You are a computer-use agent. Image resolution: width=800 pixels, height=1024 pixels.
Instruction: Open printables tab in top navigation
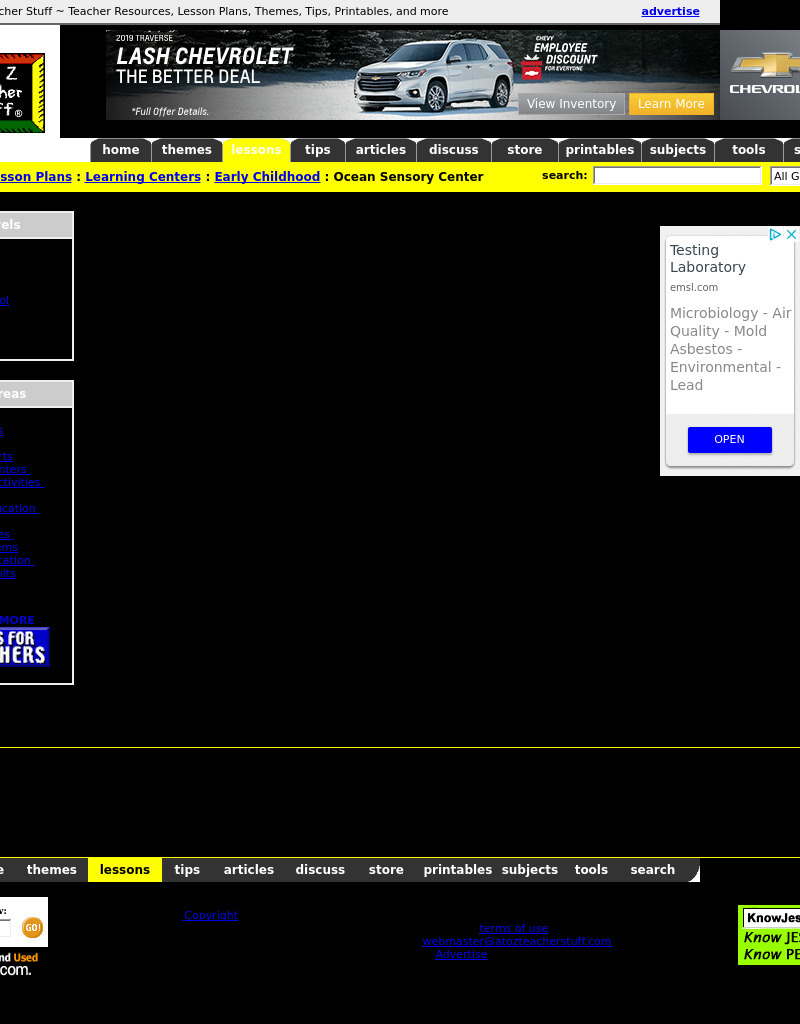[x=600, y=150]
